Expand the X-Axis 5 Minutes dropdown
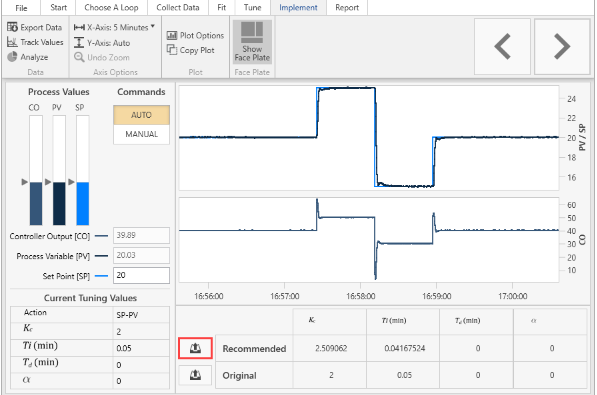This screenshot has width=597, height=395. tap(114, 27)
